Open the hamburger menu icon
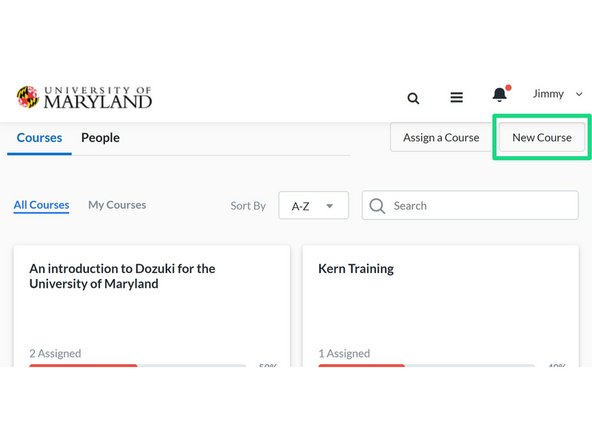 (x=456, y=98)
